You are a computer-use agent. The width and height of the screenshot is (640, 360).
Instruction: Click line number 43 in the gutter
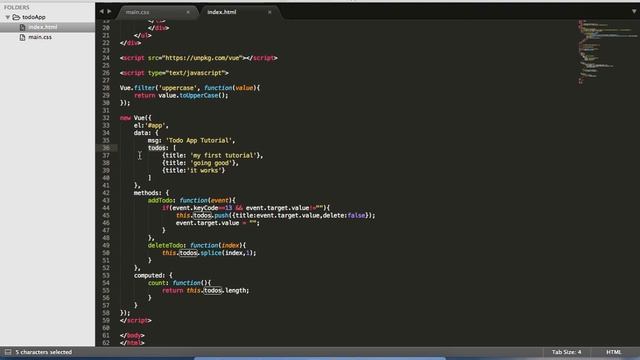click(106, 200)
